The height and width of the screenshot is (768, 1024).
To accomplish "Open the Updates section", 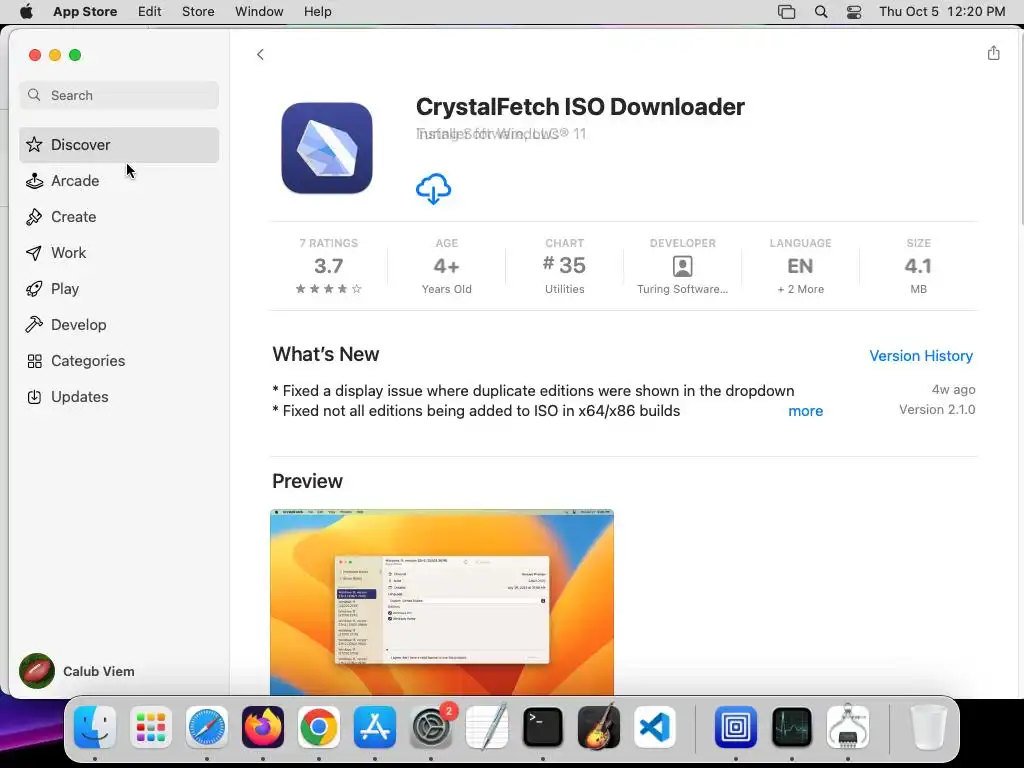I will point(119,396).
